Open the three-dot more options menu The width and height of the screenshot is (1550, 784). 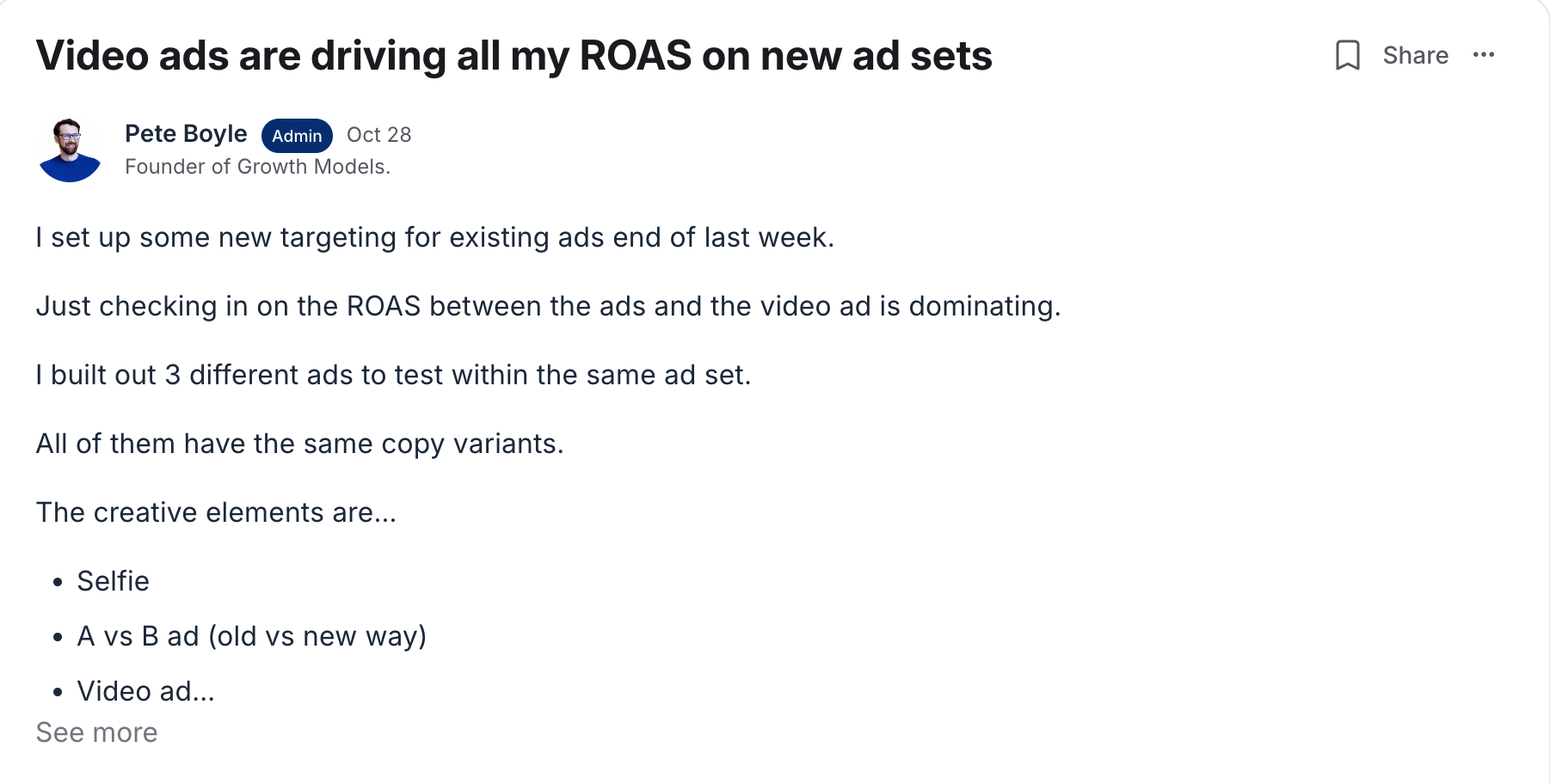coord(1484,56)
